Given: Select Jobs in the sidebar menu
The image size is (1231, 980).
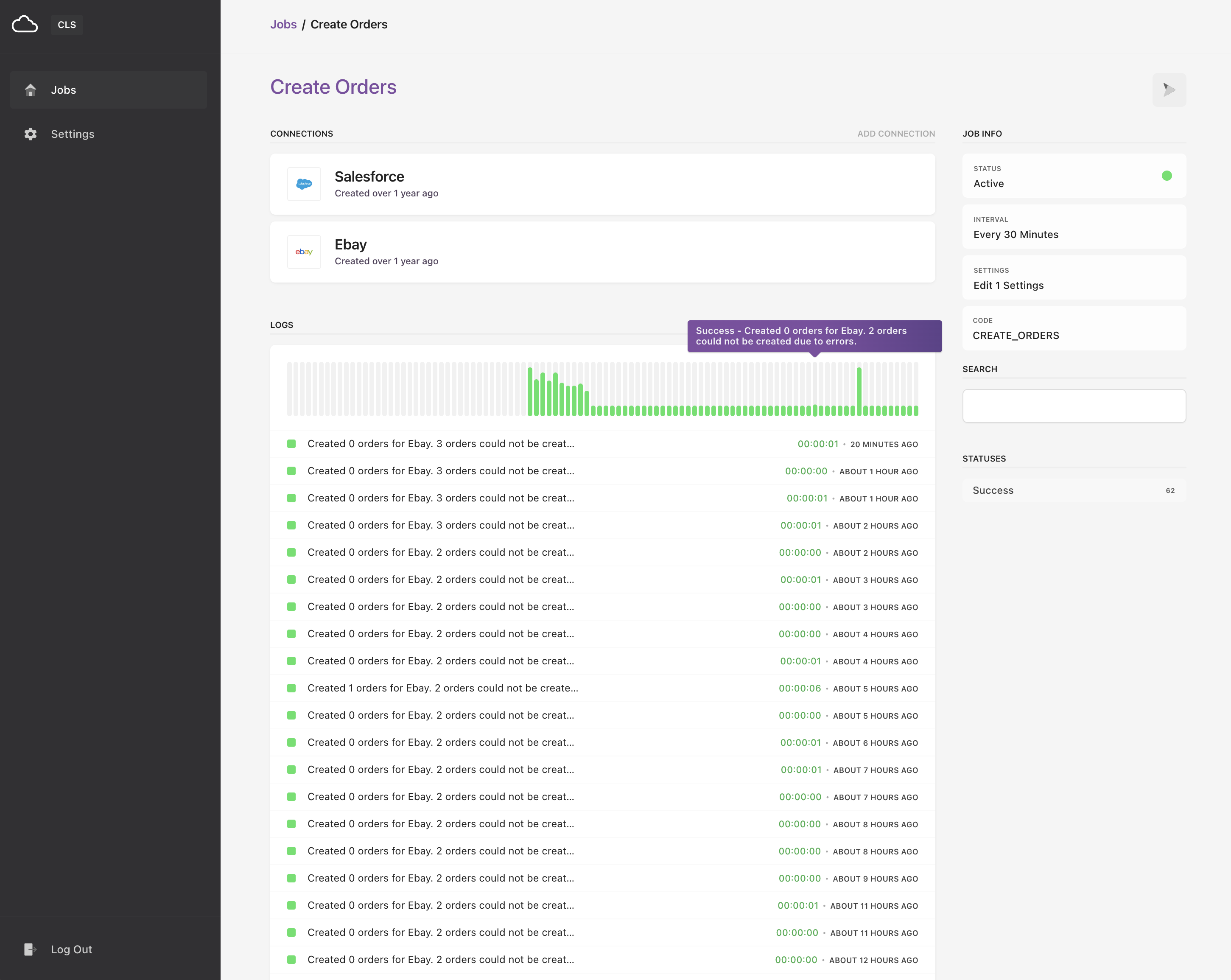Looking at the screenshot, I should [x=64, y=90].
